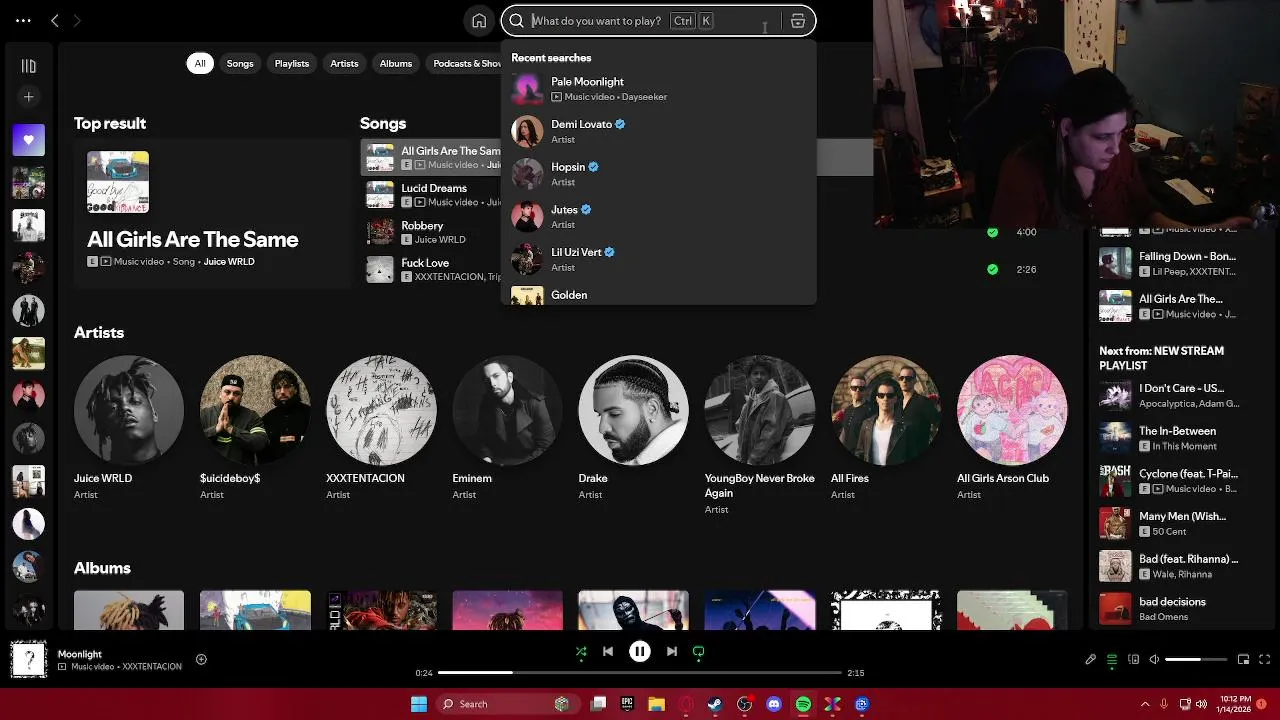Open Golden recent search
The height and width of the screenshot is (720, 1280).
(x=658, y=295)
